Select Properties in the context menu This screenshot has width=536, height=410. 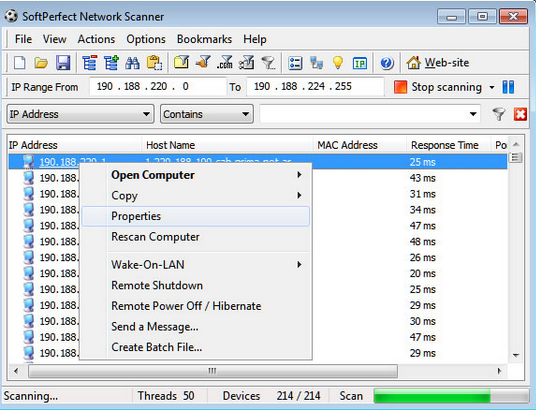click(x=196, y=216)
